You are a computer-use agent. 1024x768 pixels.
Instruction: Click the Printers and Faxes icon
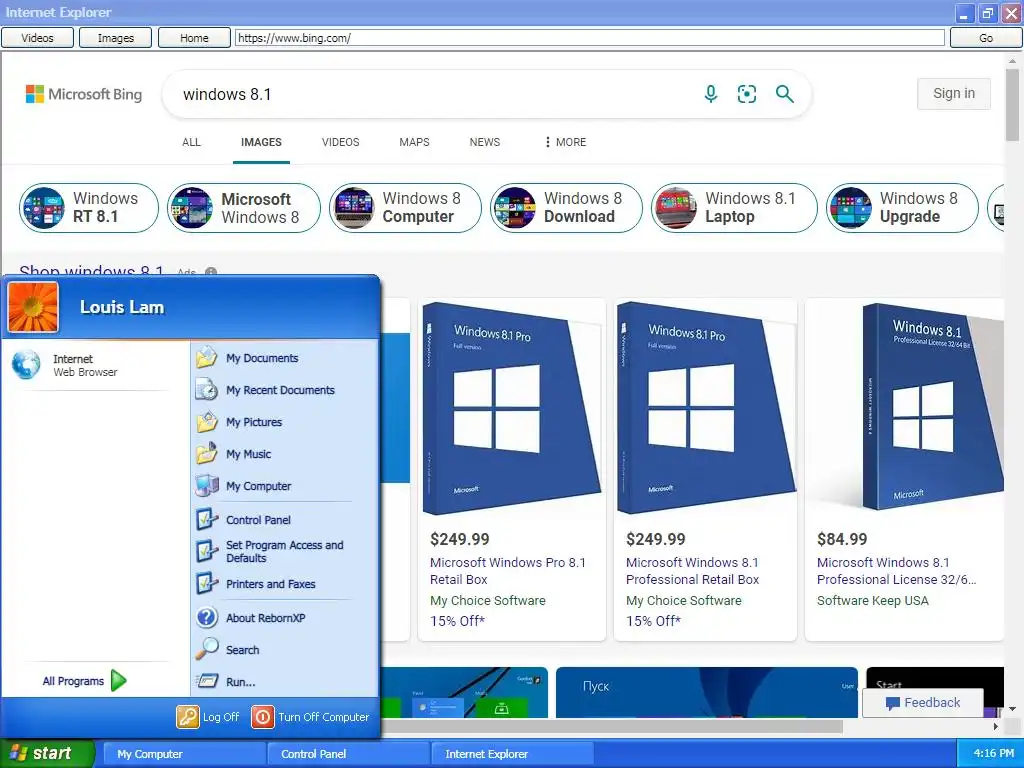pyautogui.click(x=207, y=584)
